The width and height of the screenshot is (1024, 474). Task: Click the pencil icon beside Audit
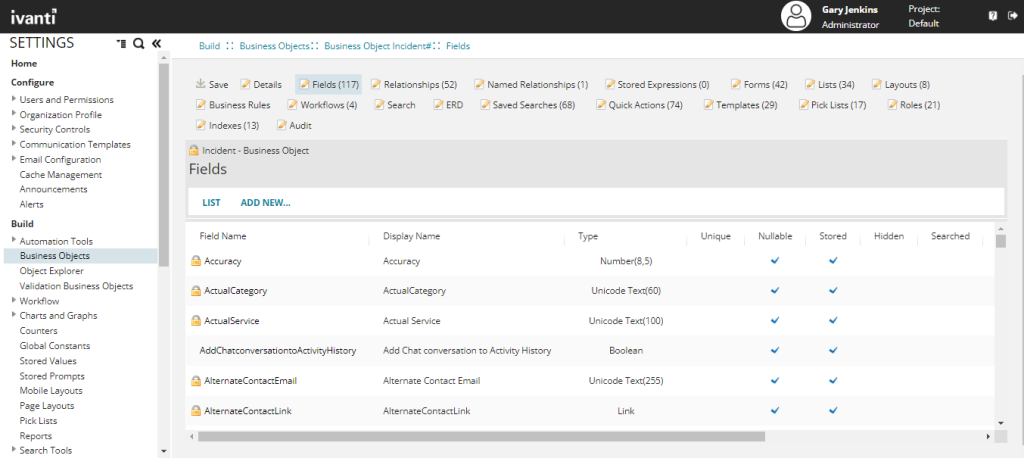coord(282,125)
